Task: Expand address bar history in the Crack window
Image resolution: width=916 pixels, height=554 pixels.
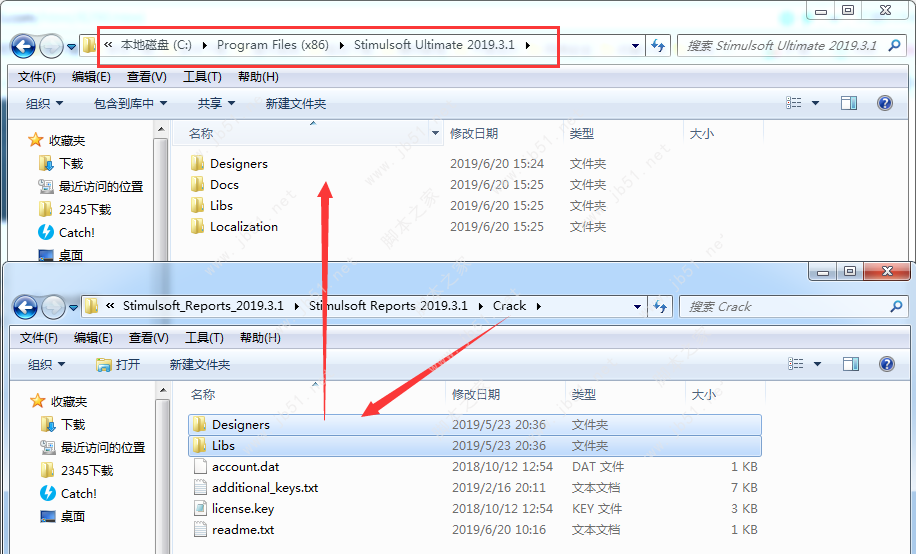Action: click(637, 306)
